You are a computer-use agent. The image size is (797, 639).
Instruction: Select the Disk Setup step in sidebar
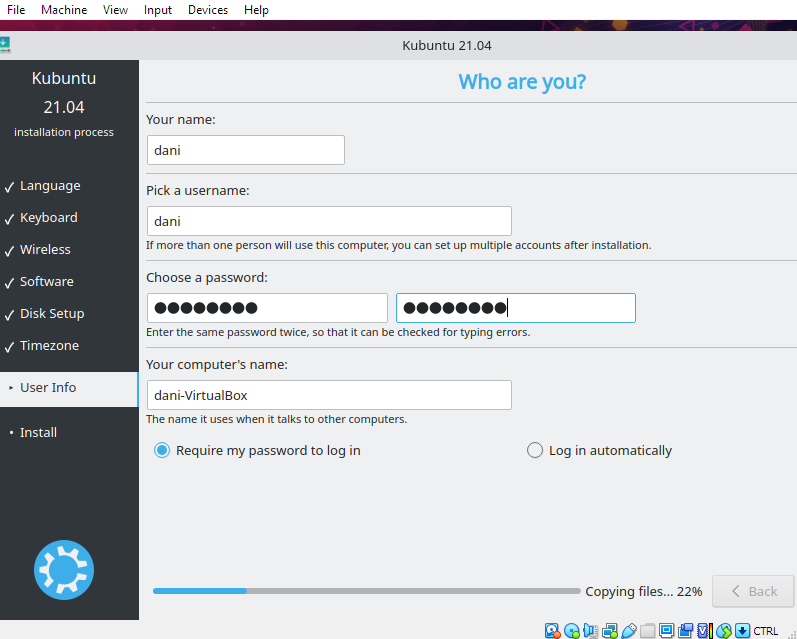coord(52,314)
